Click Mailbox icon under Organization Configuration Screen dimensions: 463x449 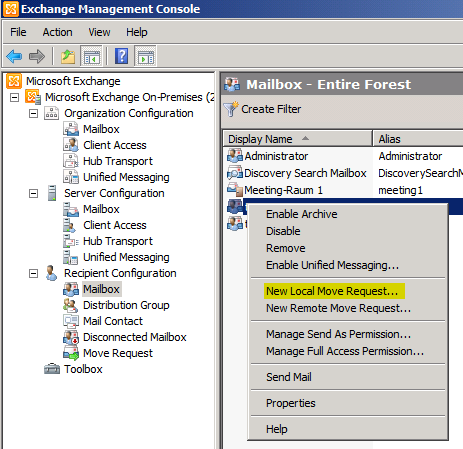[x=71, y=129]
